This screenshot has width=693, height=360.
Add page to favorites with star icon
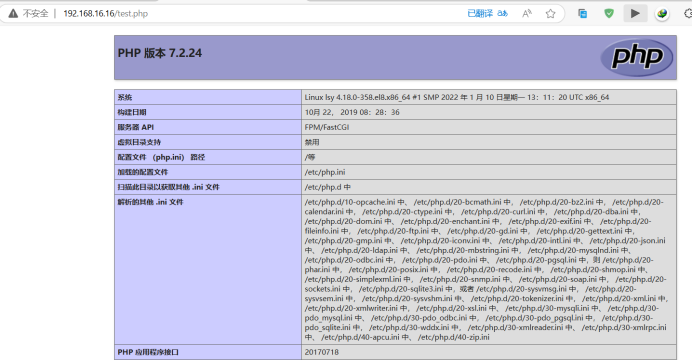tap(550, 14)
